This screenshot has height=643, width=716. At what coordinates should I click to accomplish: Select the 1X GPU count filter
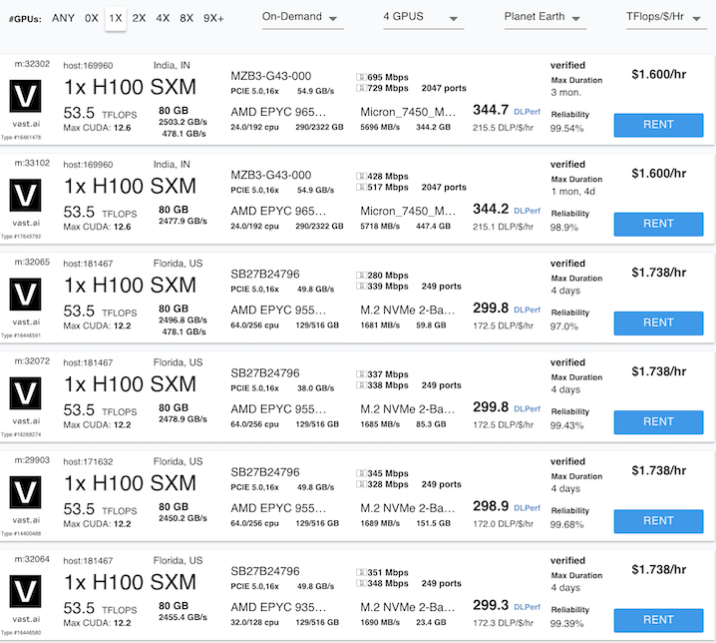pyautogui.click(x=116, y=18)
